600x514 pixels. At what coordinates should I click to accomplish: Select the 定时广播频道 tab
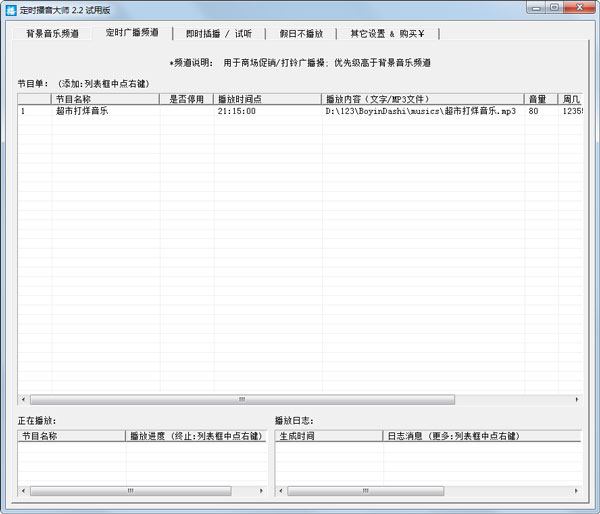[x=132, y=33]
